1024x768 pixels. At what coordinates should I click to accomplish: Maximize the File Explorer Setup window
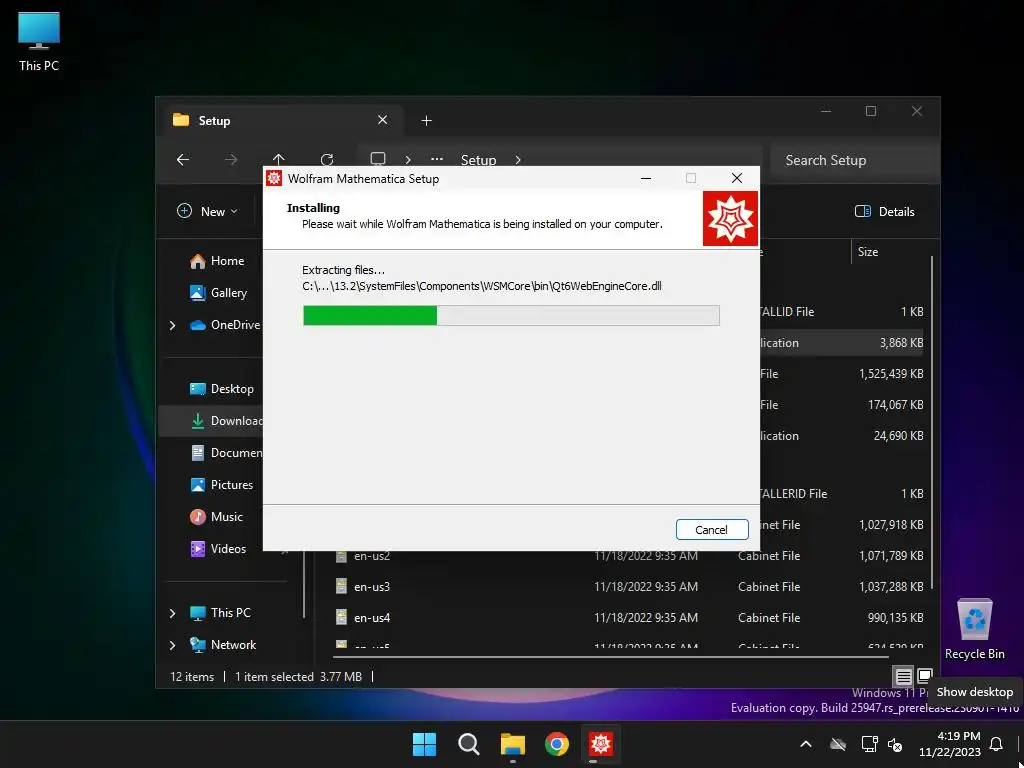click(x=871, y=112)
